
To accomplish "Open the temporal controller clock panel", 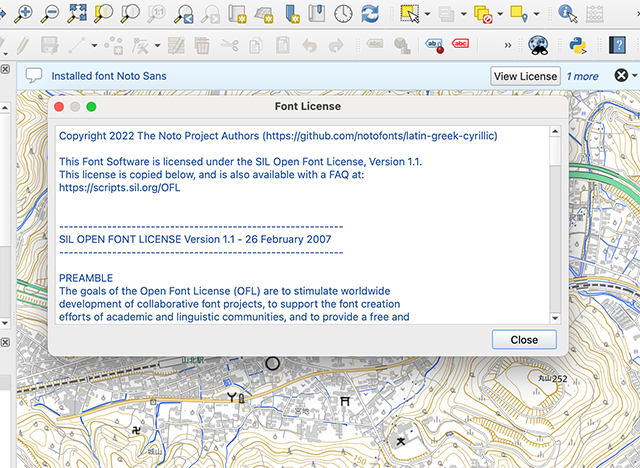I will (x=343, y=14).
